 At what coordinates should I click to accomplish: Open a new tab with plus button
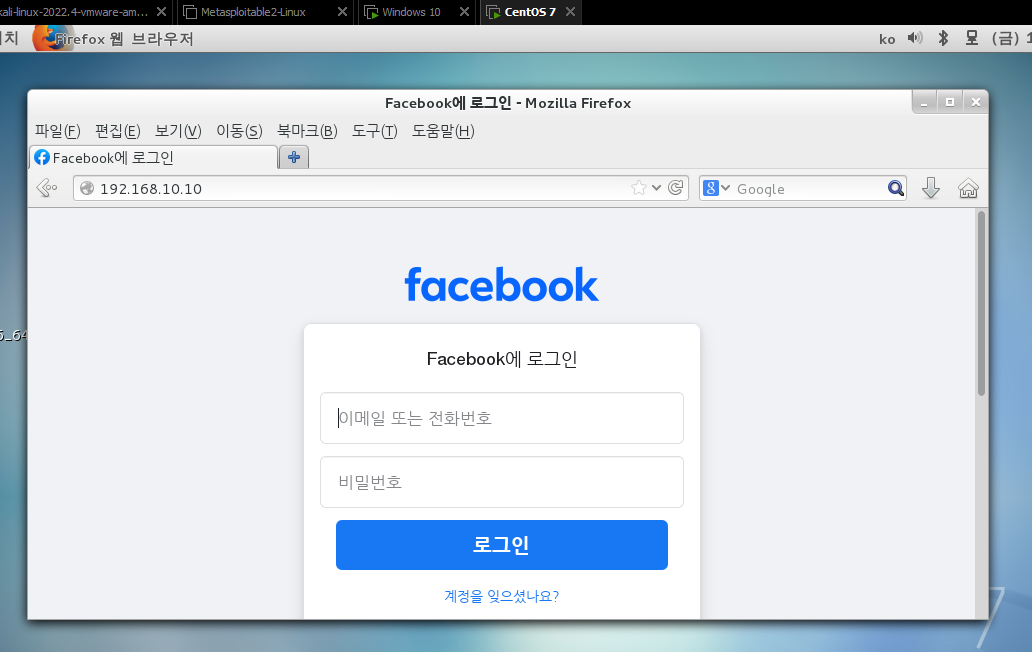[x=294, y=157]
